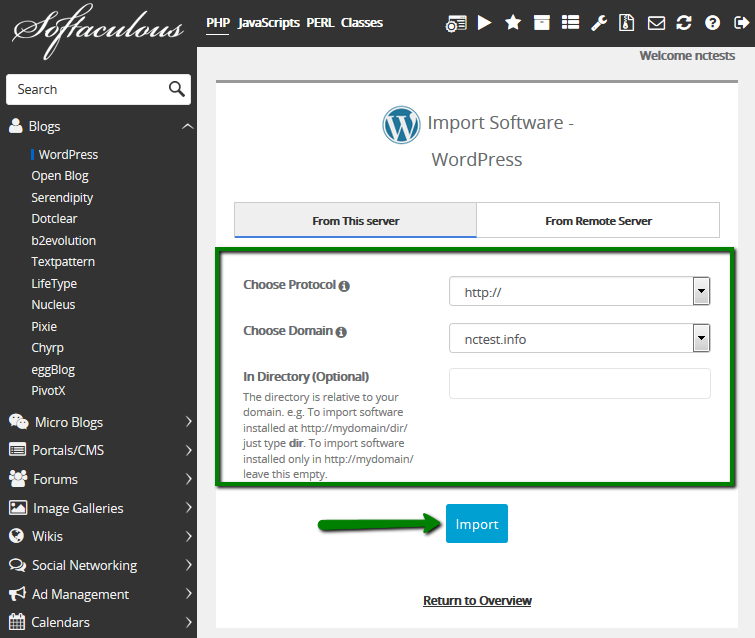Click the search magnifier icon
Screen dimensions: 755x638
click(177, 89)
